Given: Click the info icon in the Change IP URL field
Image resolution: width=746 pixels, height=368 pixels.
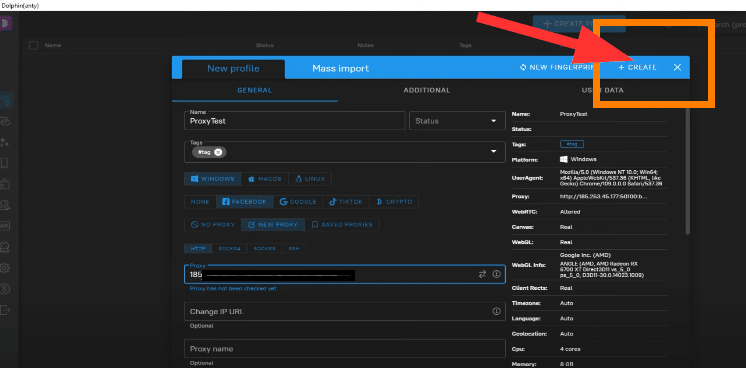Looking at the screenshot, I should click(x=496, y=311).
